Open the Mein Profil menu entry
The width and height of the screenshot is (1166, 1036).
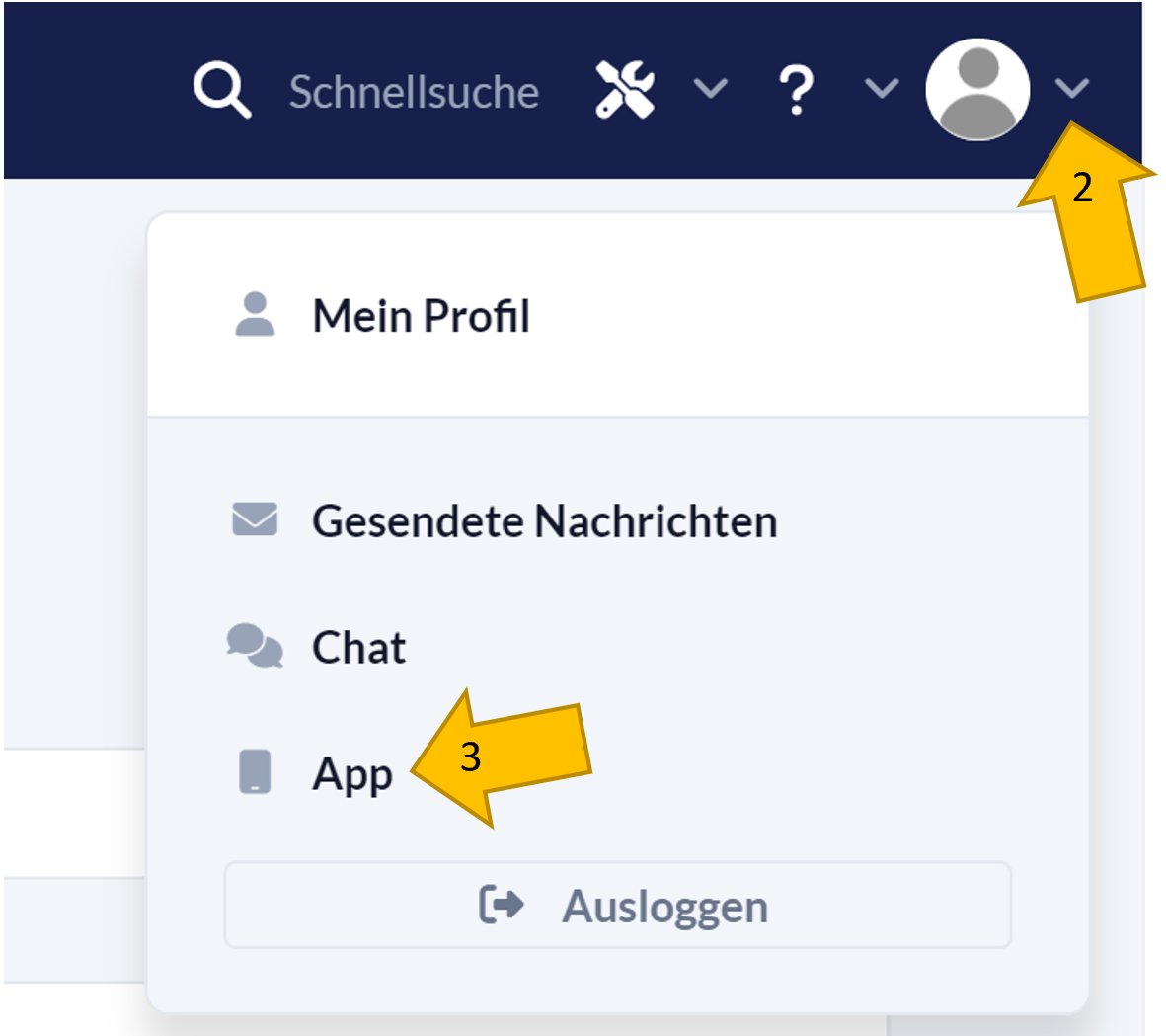point(421,317)
